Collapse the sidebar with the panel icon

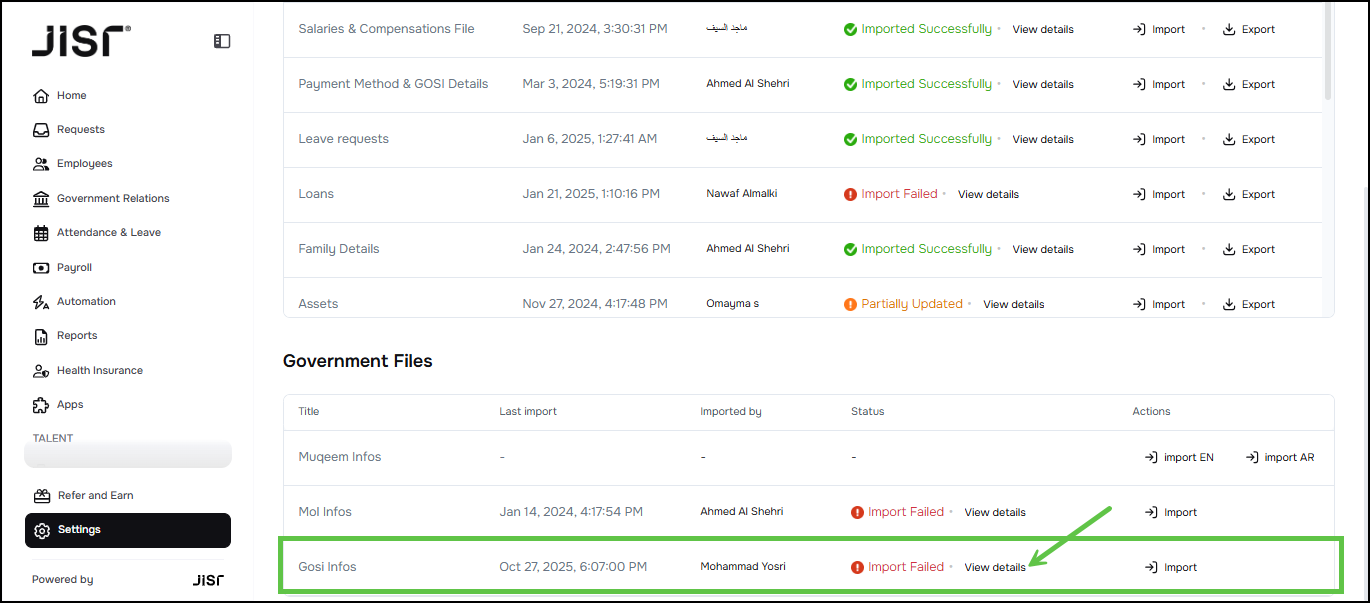tap(222, 41)
